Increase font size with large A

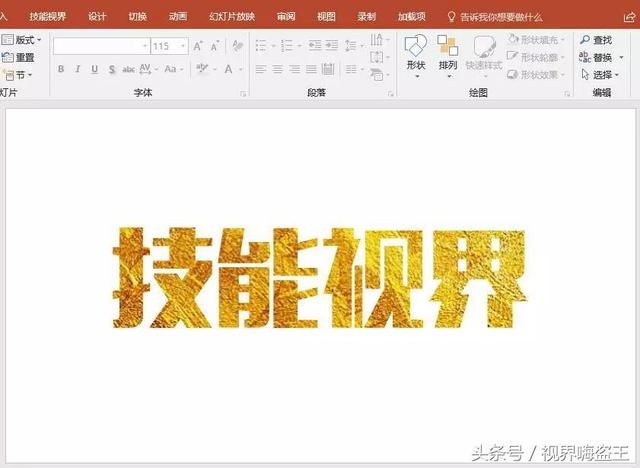[198, 46]
